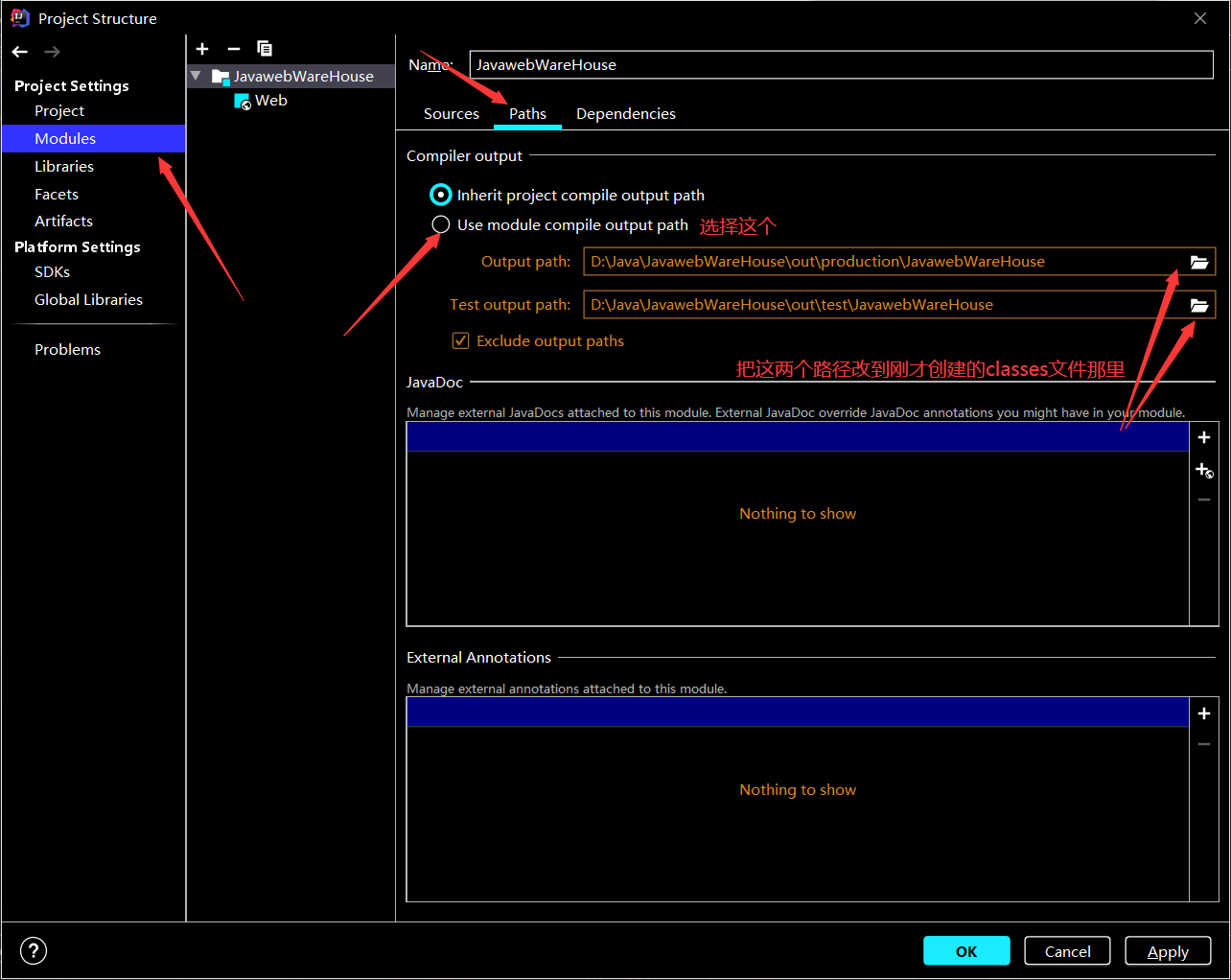Image resolution: width=1231 pixels, height=980 pixels.
Task: Click the add JavaDoc URL icon
Action: [1204, 470]
